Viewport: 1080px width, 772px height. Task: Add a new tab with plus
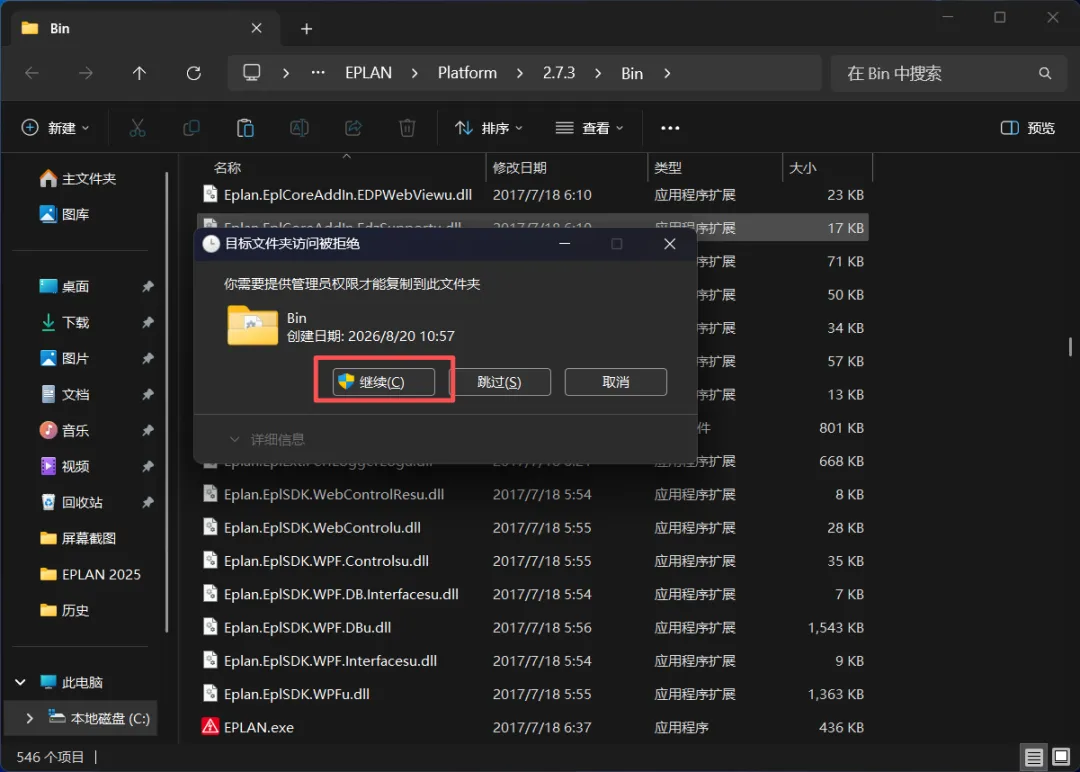pyautogui.click(x=307, y=28)
